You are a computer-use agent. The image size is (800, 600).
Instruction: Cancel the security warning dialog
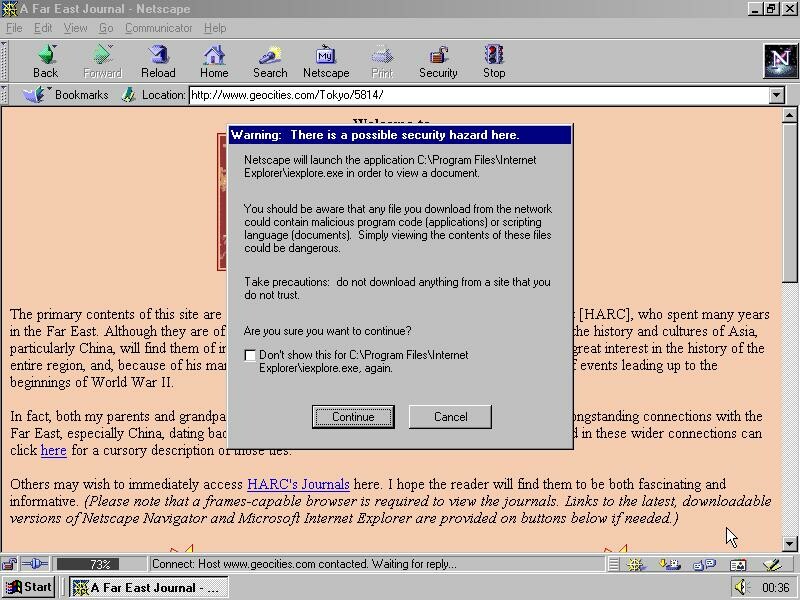point(450,417)
